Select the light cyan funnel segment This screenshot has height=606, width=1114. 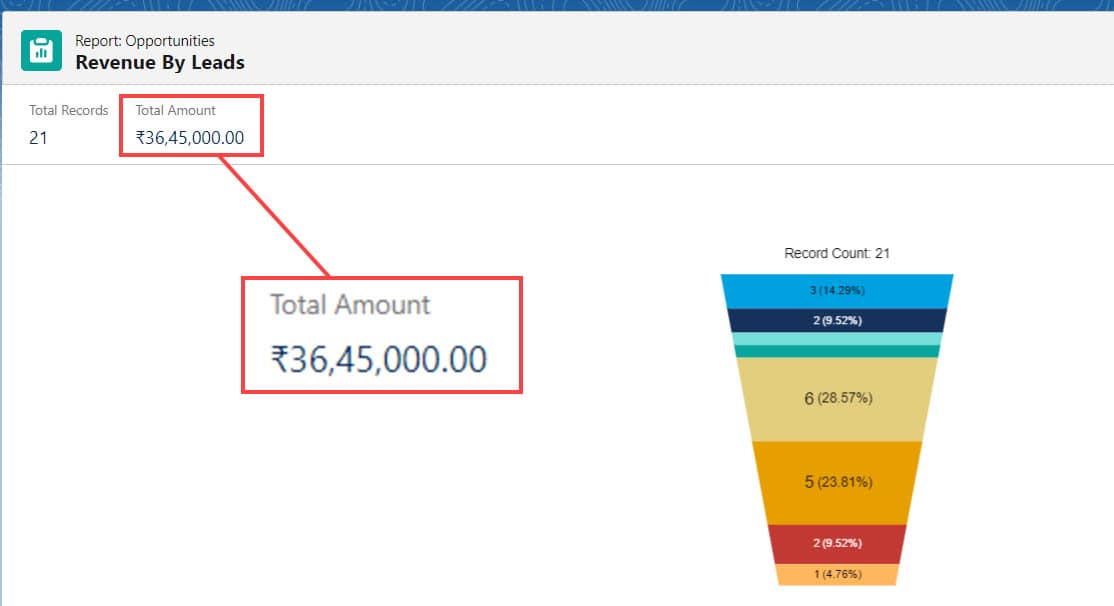tap(837, 339)
